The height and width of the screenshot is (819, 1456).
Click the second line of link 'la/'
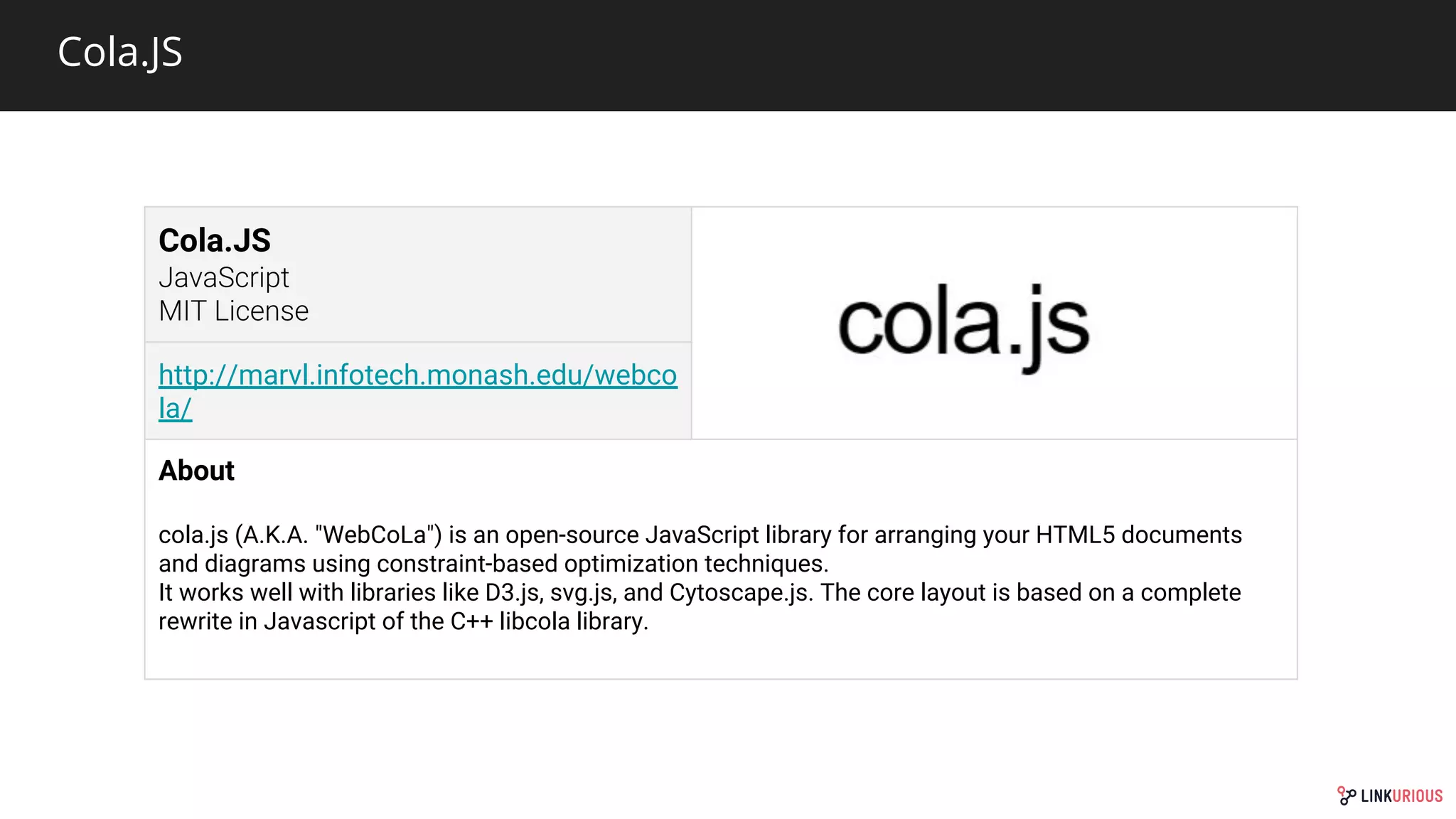(175, 409)
